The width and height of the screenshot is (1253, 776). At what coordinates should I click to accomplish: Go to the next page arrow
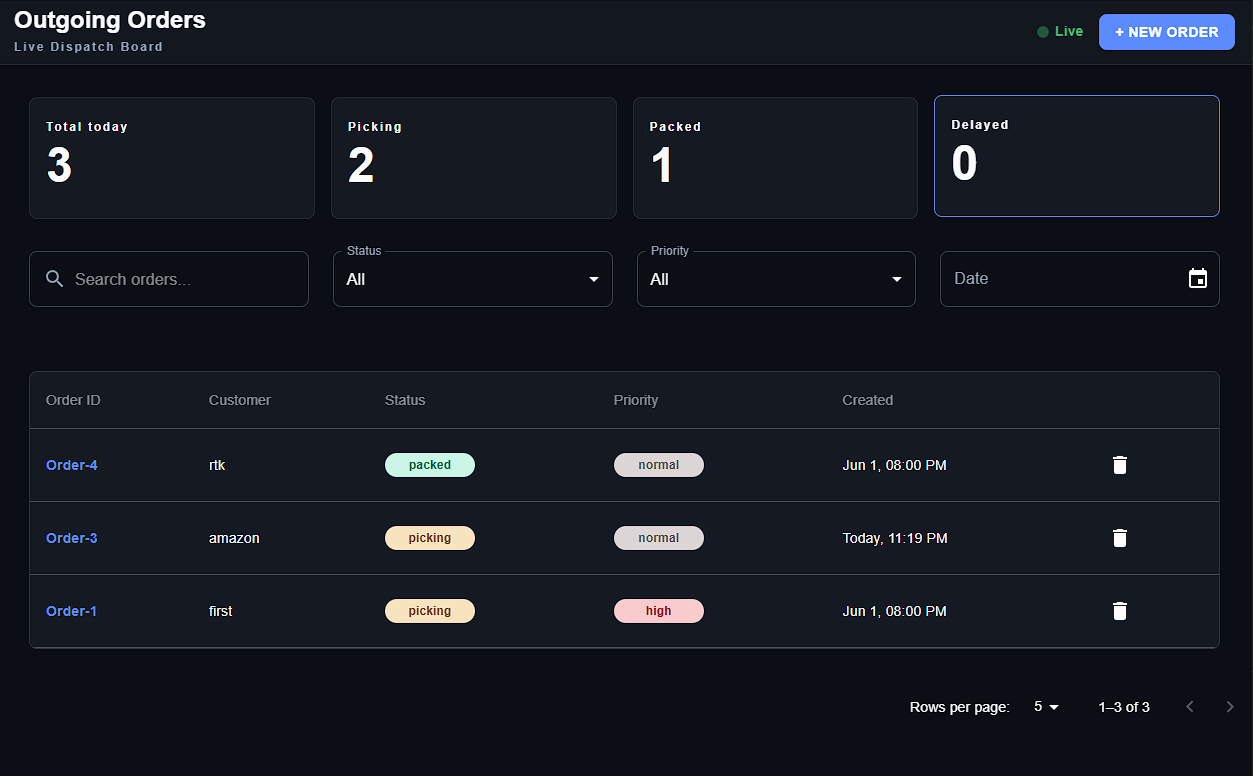[1230, 707]
